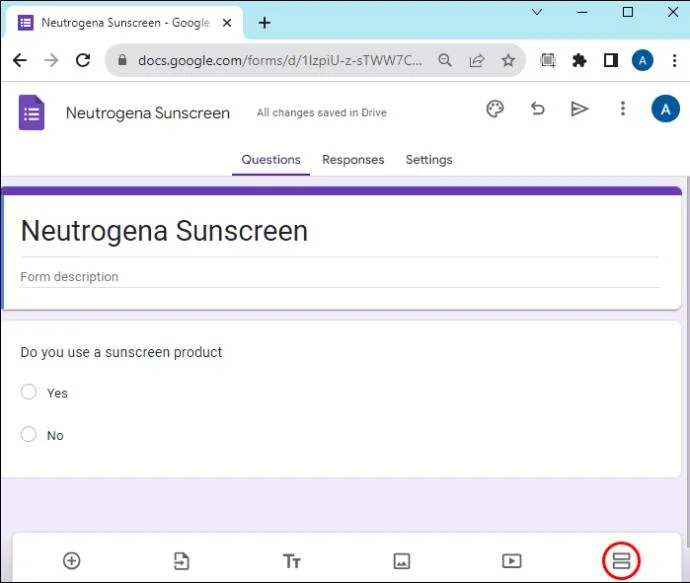Image resolution: width=690 pixels, height=583 pixels.
Task: Select the 'Do you use a sunscreen product' question
Action: point(121,352)
